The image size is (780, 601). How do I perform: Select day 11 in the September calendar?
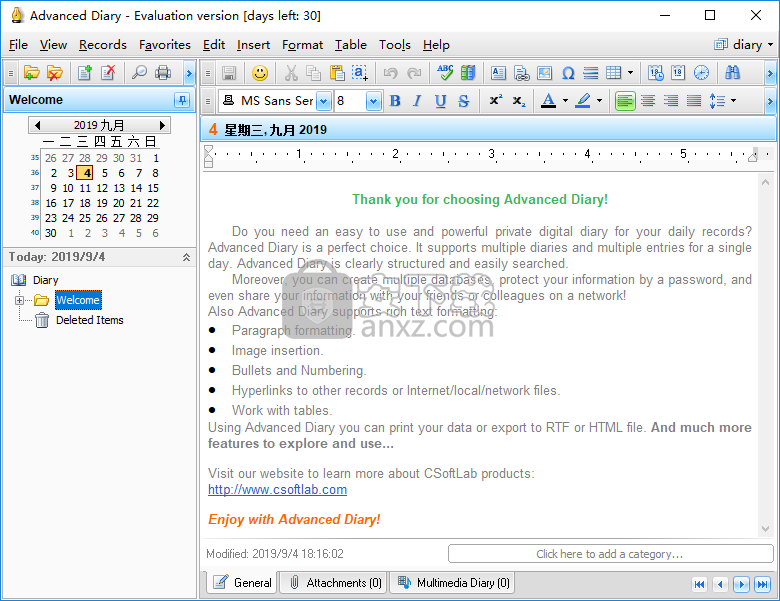(x=85, y=188)
